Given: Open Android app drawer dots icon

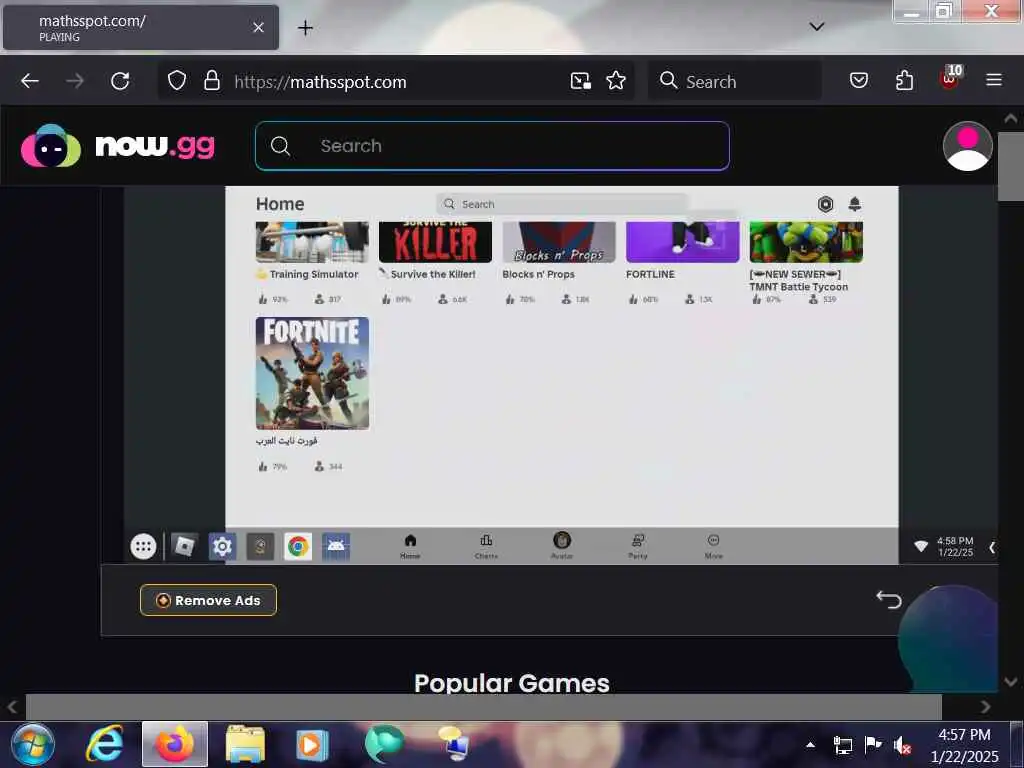Looking at the screenshot, I should [x=143, y=546].
